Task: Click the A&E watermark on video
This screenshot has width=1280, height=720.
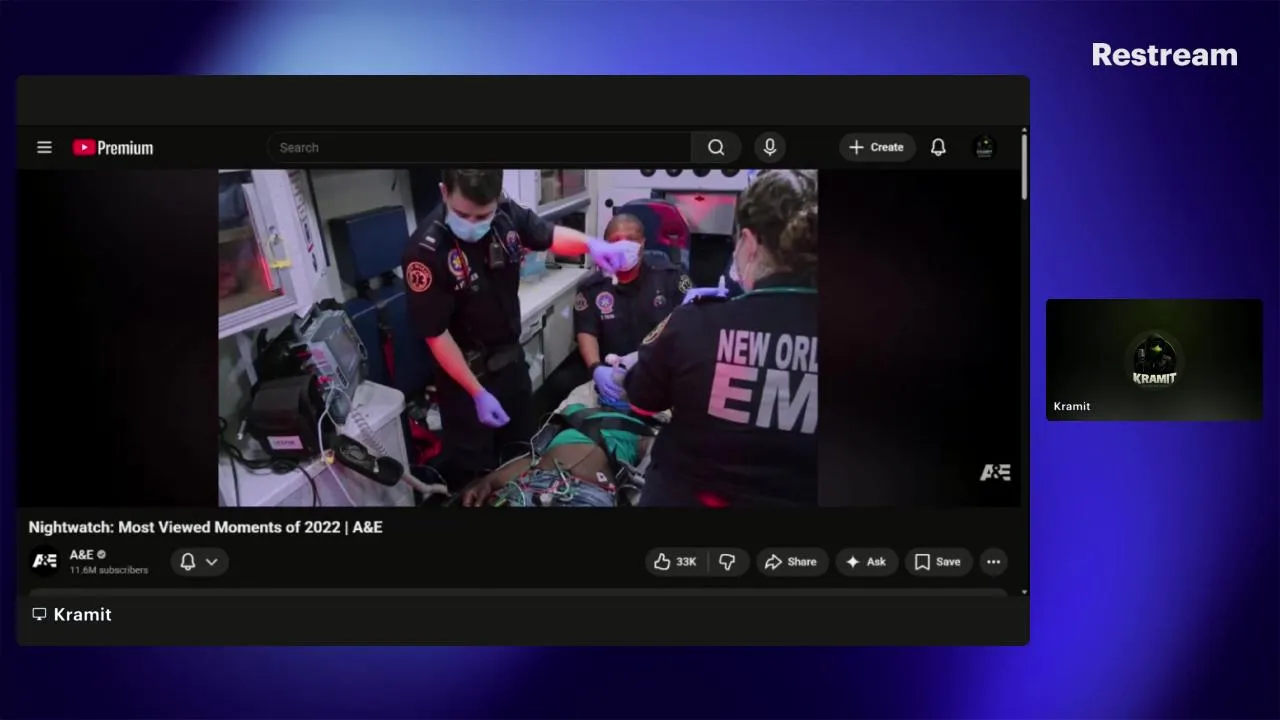Action: click(x=995, y=473)
